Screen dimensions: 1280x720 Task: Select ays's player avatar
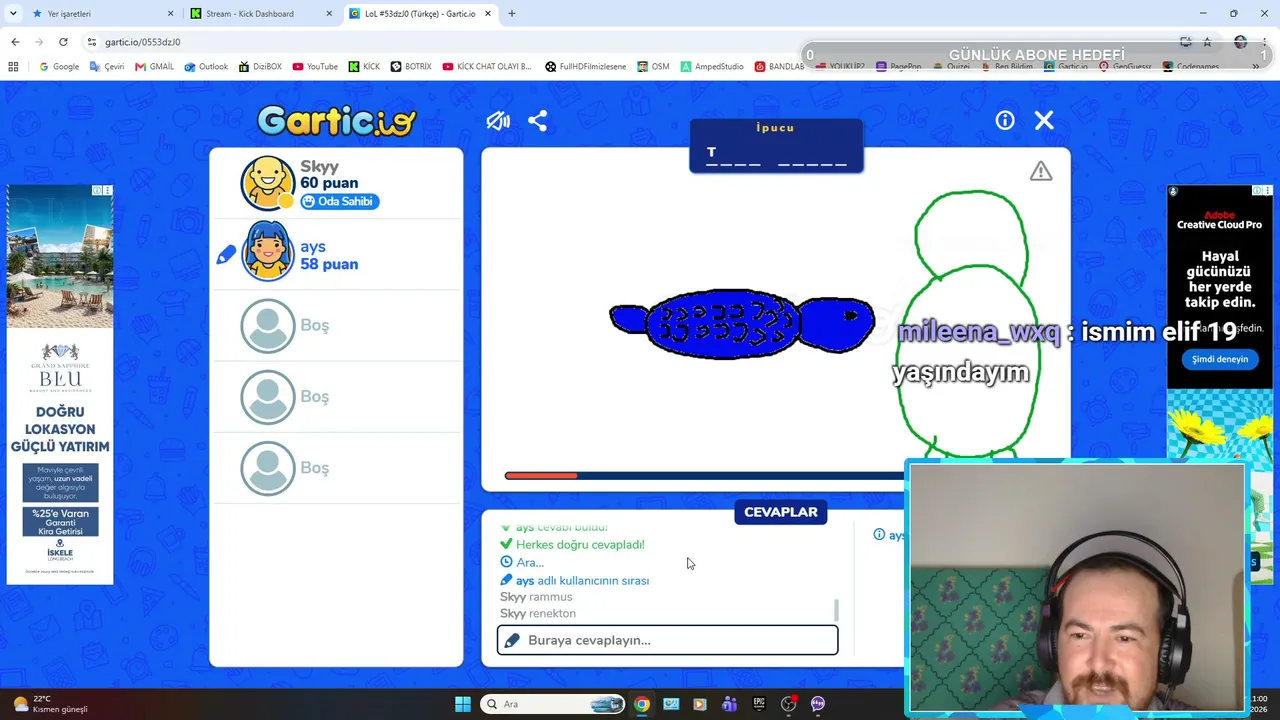pos(268,251)
